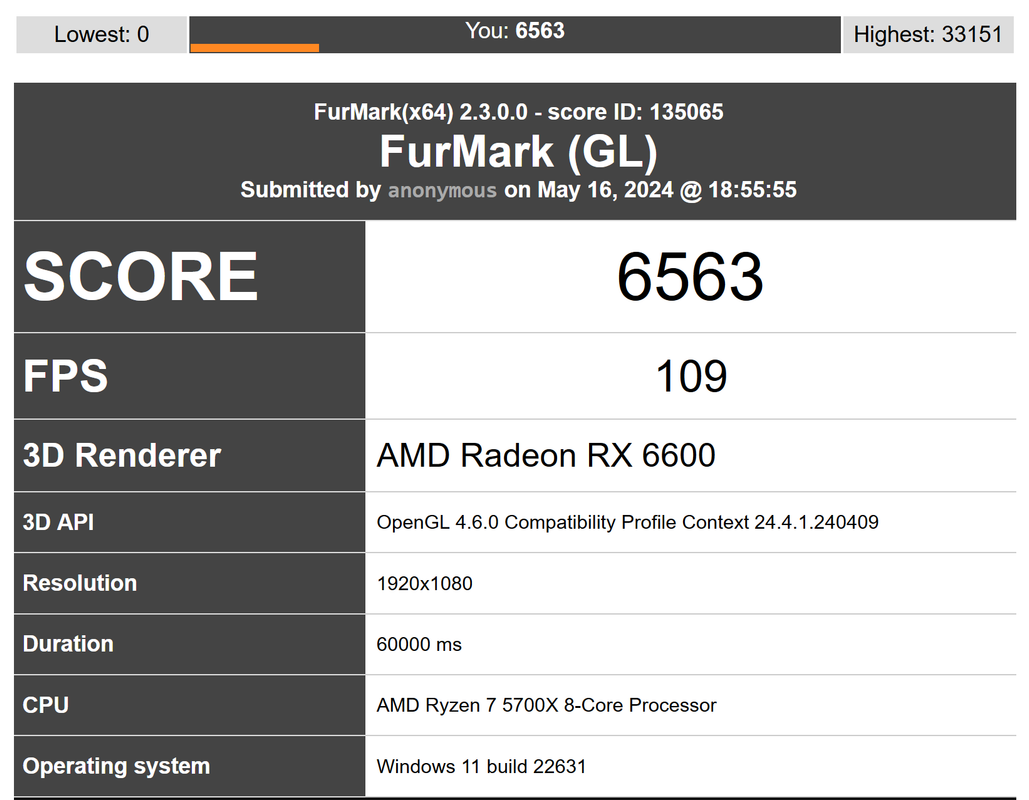Screen dimensions: 1029x800
Task: Click the FurMark(x64) 2.3.0.0 score ID heading
Action: click(x=518, y=112)
